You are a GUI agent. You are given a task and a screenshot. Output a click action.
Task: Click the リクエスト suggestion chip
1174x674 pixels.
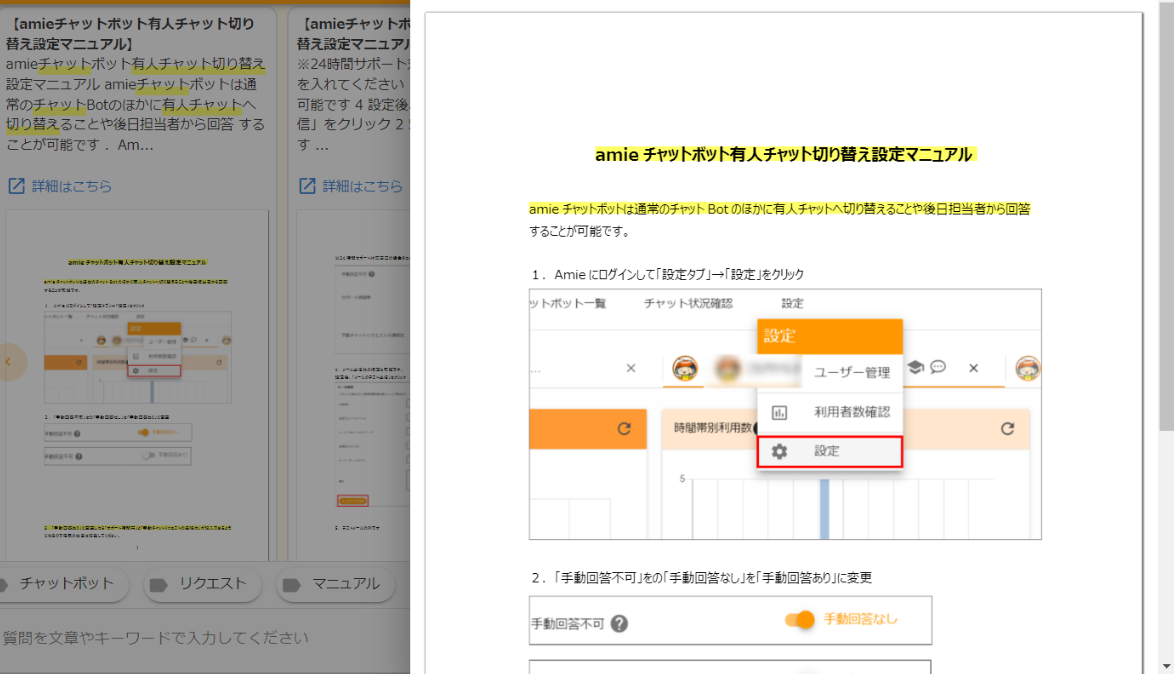(x=204, y=584)
